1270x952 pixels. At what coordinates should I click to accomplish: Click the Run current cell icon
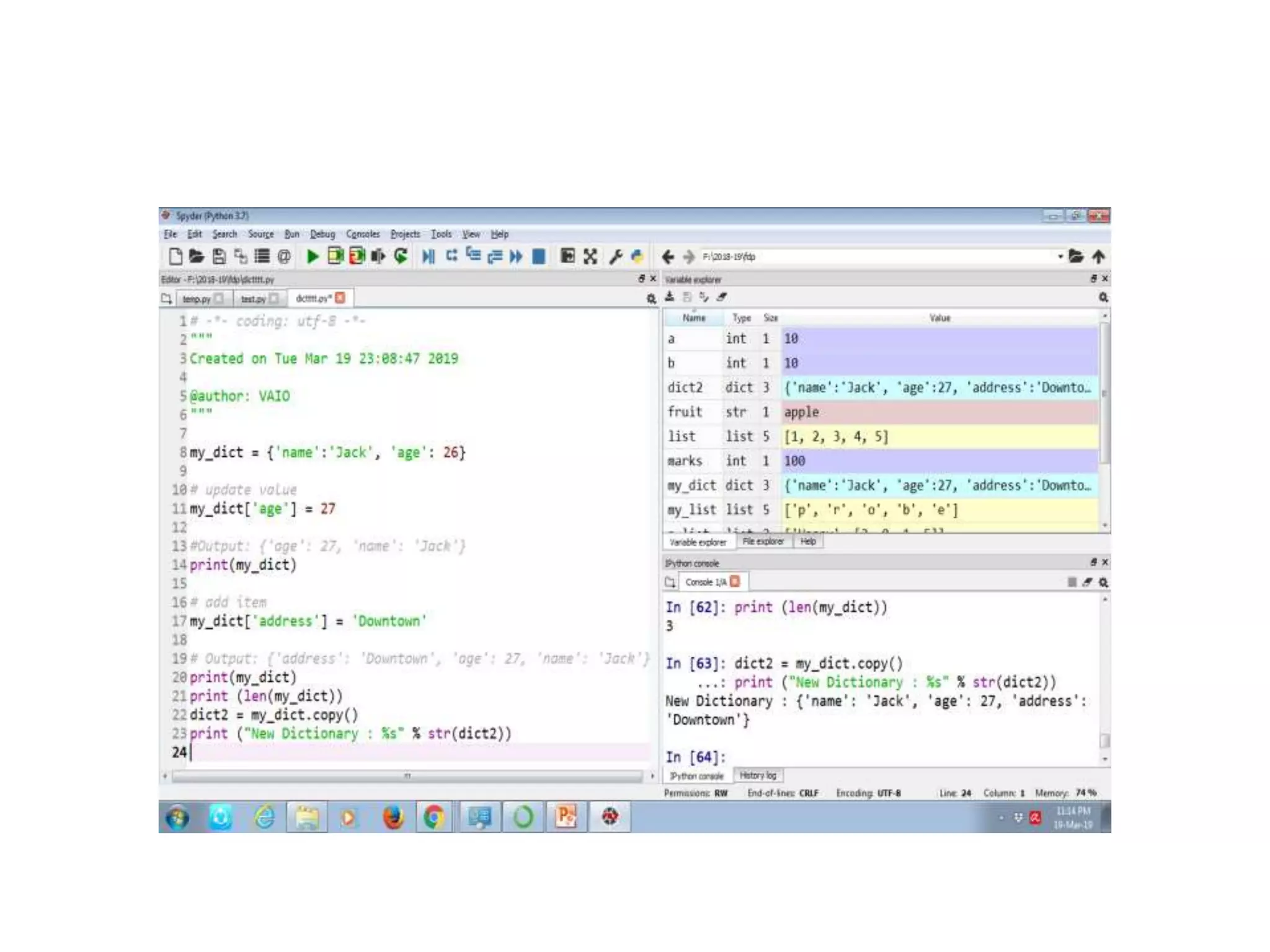335,256
